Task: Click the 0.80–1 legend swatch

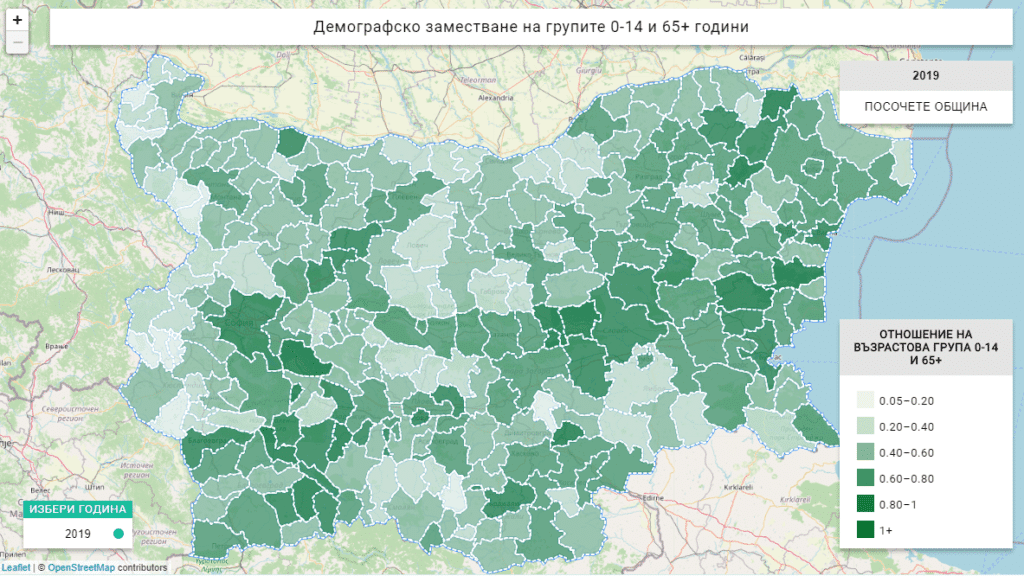Action: [863, 504]
